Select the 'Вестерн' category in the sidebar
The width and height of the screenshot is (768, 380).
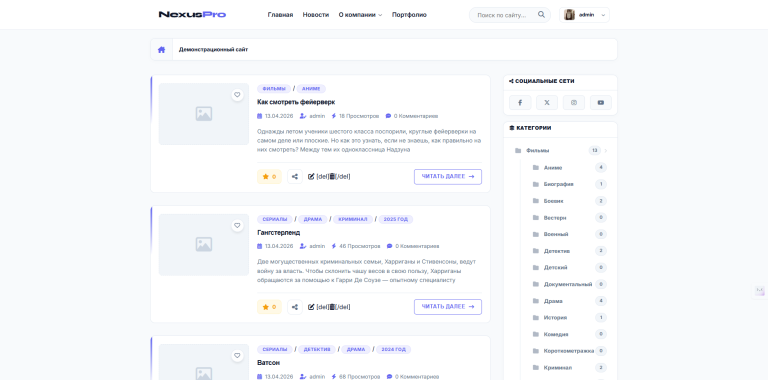click(x=555, y=217)
